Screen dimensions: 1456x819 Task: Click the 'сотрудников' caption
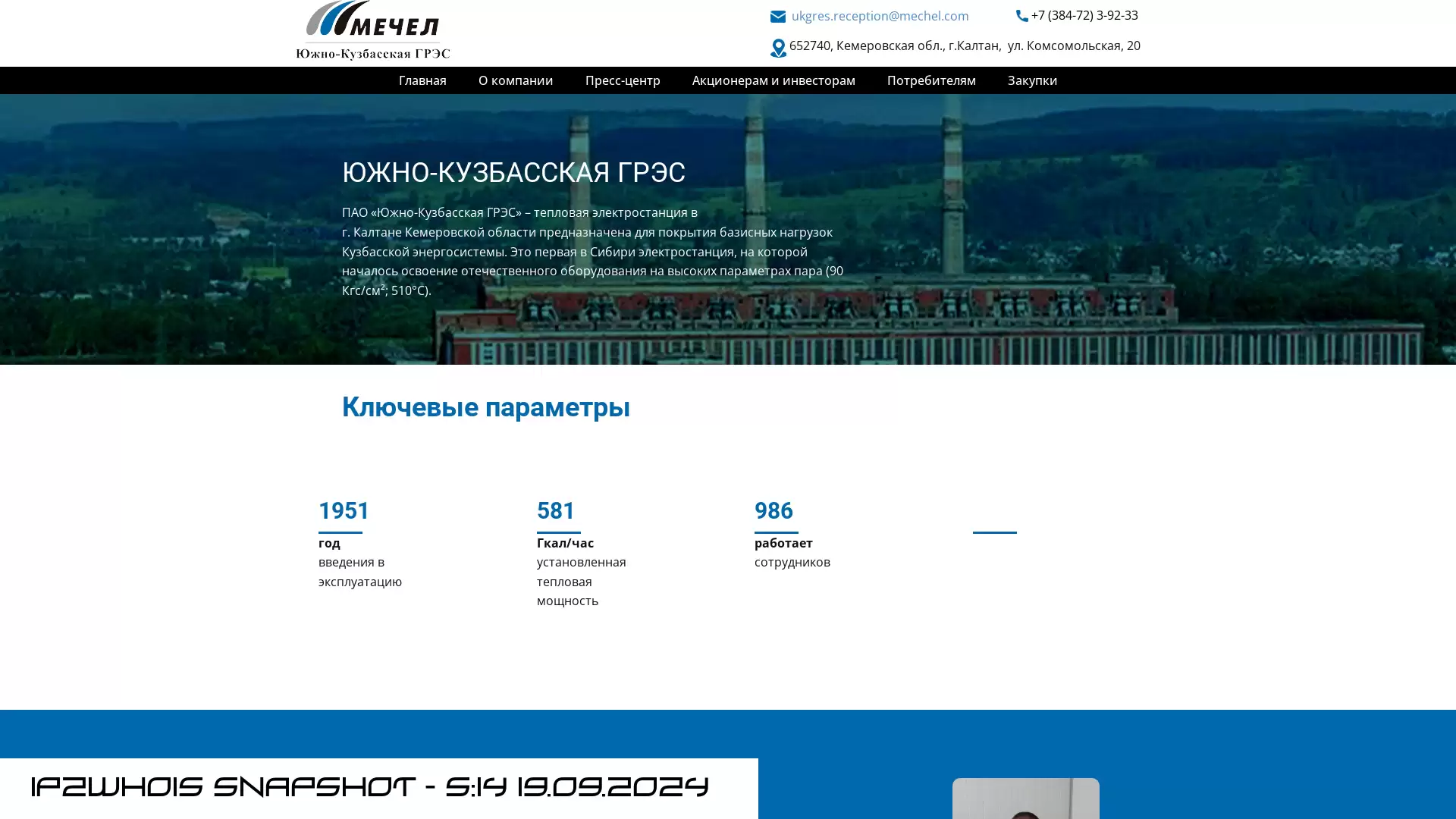point(792,562)
